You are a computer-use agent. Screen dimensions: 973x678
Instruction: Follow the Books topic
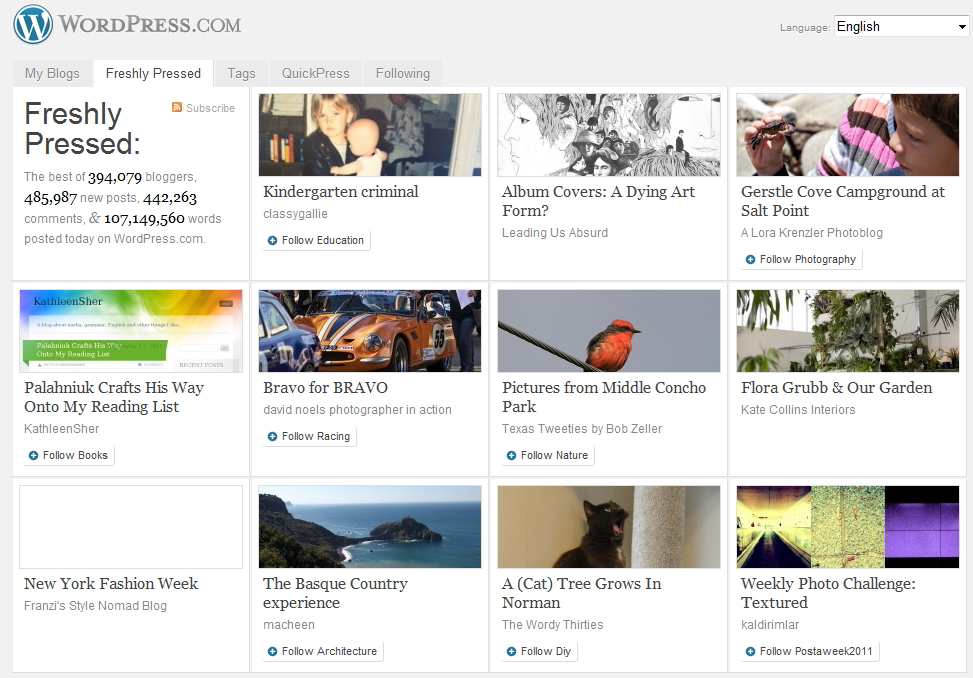pyautogui.click(x=68, y=455)
